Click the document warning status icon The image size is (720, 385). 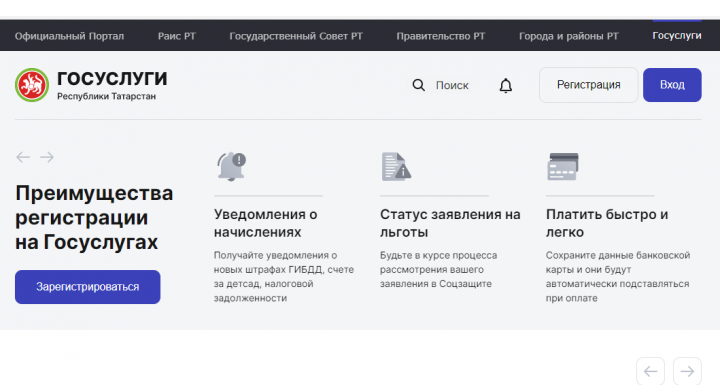tap(396, 166)
